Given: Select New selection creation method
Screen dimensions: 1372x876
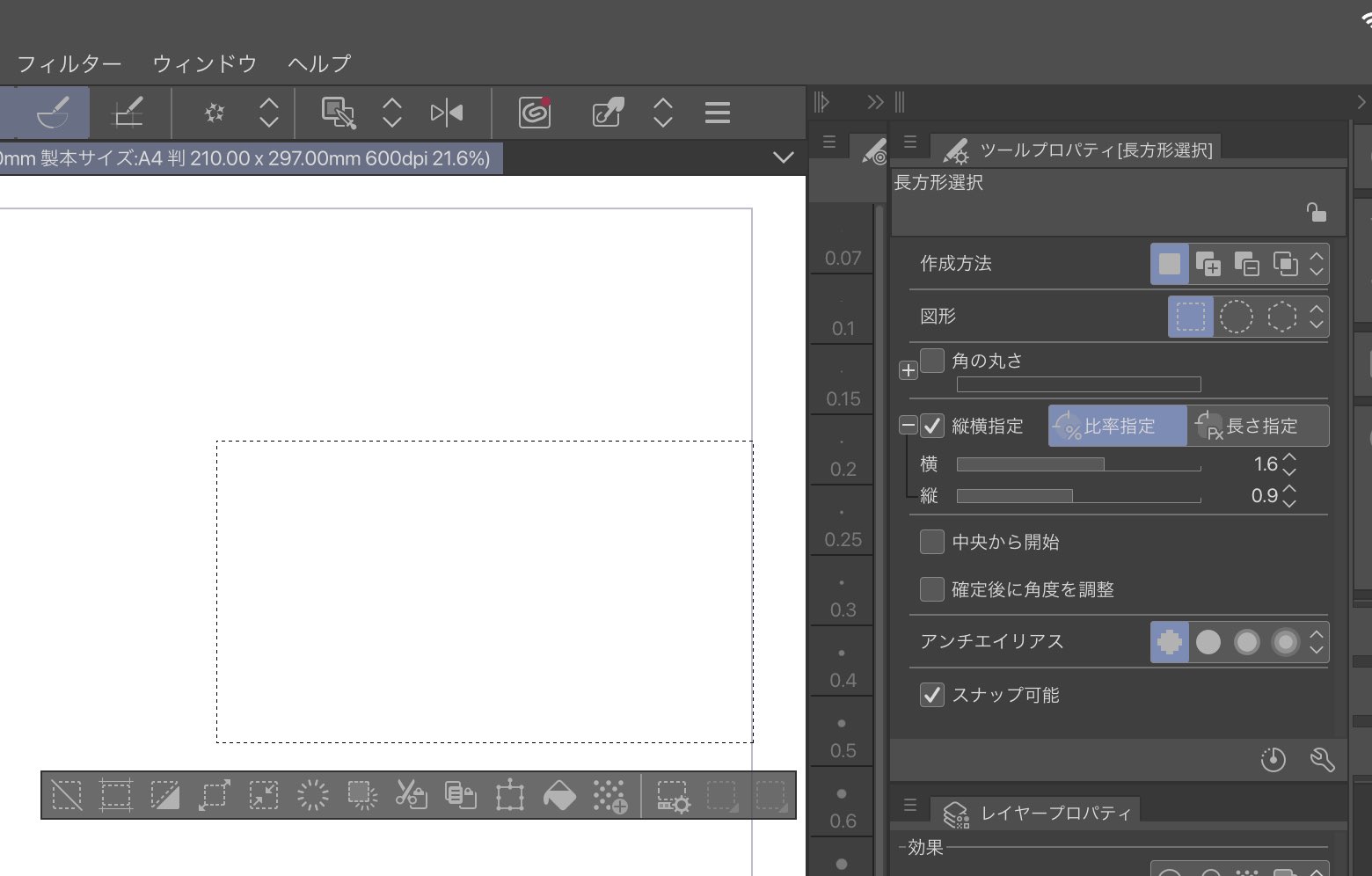Looking at the screenshot, I should [1170, 264].
